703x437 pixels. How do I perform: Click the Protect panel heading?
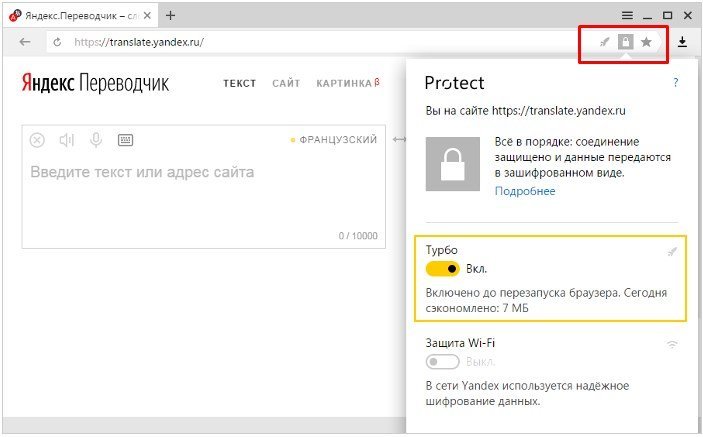tap(454, 83)
